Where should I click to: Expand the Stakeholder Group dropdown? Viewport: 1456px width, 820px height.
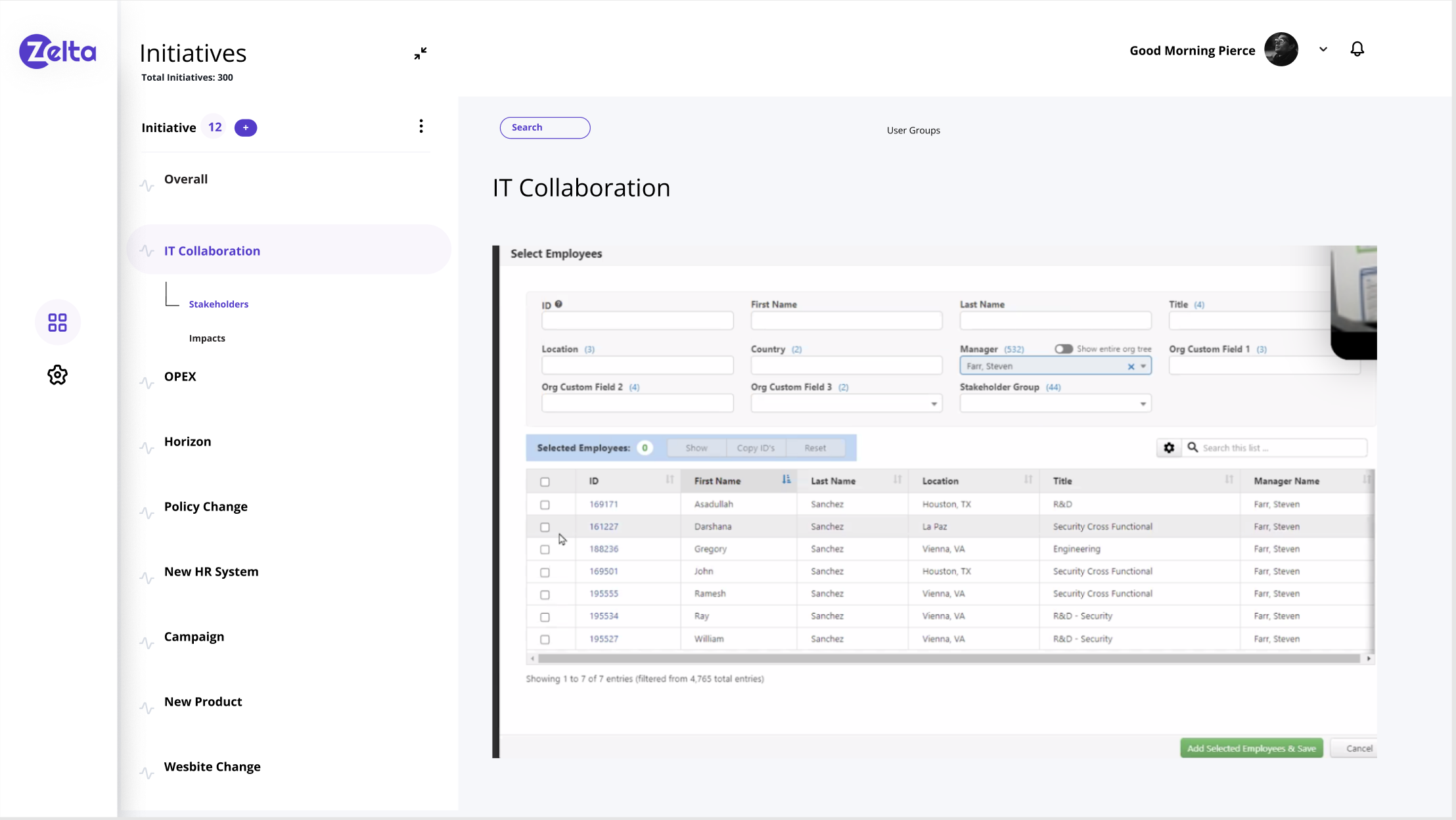click(1143, 403)
